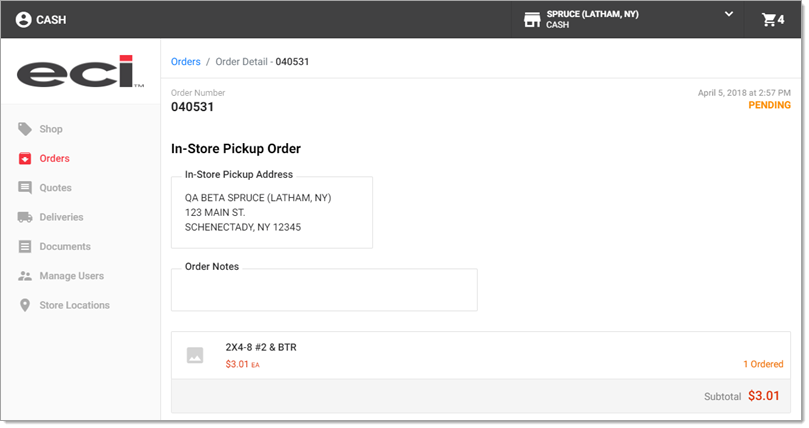Click the 'In-Store Pickup Order' heading
Viewport: 809px width, 428px height.
(x=236, y=149)
